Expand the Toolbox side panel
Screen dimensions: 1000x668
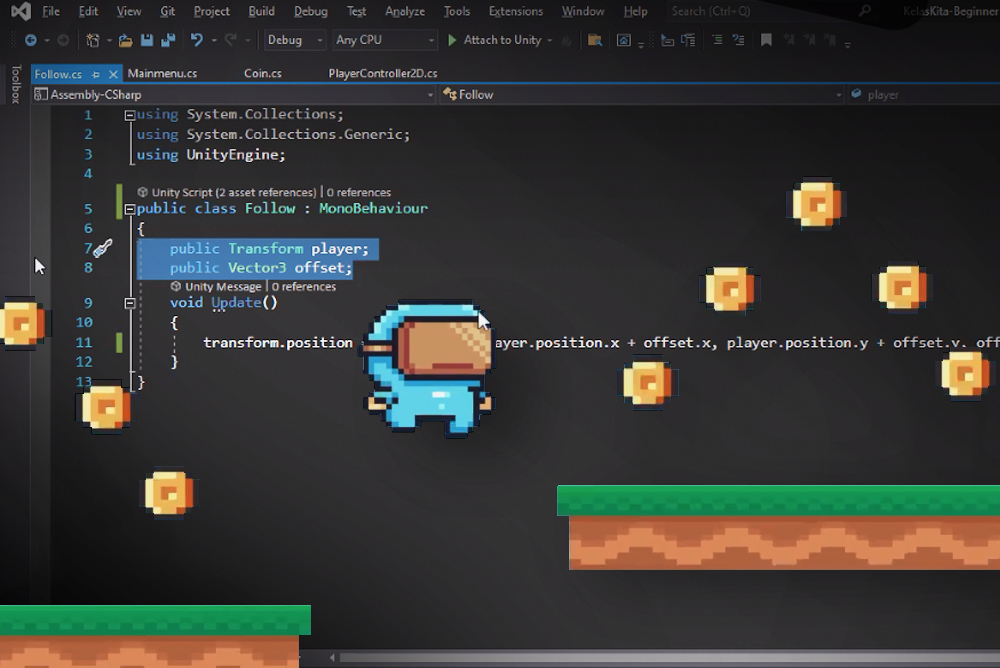[16, 84]
